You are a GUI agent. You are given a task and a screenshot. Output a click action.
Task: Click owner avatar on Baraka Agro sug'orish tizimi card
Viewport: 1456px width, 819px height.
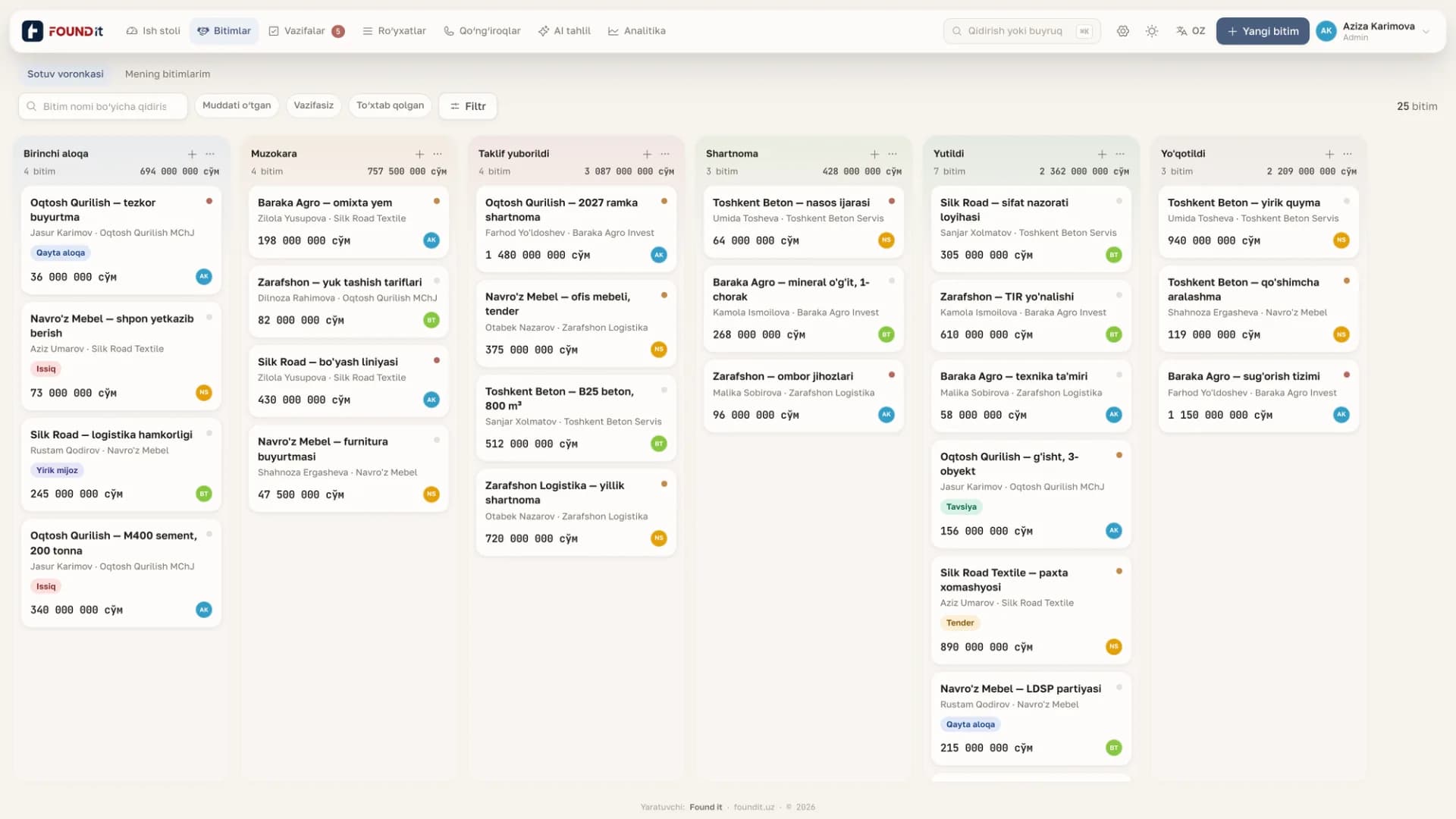coord(1341,415)
